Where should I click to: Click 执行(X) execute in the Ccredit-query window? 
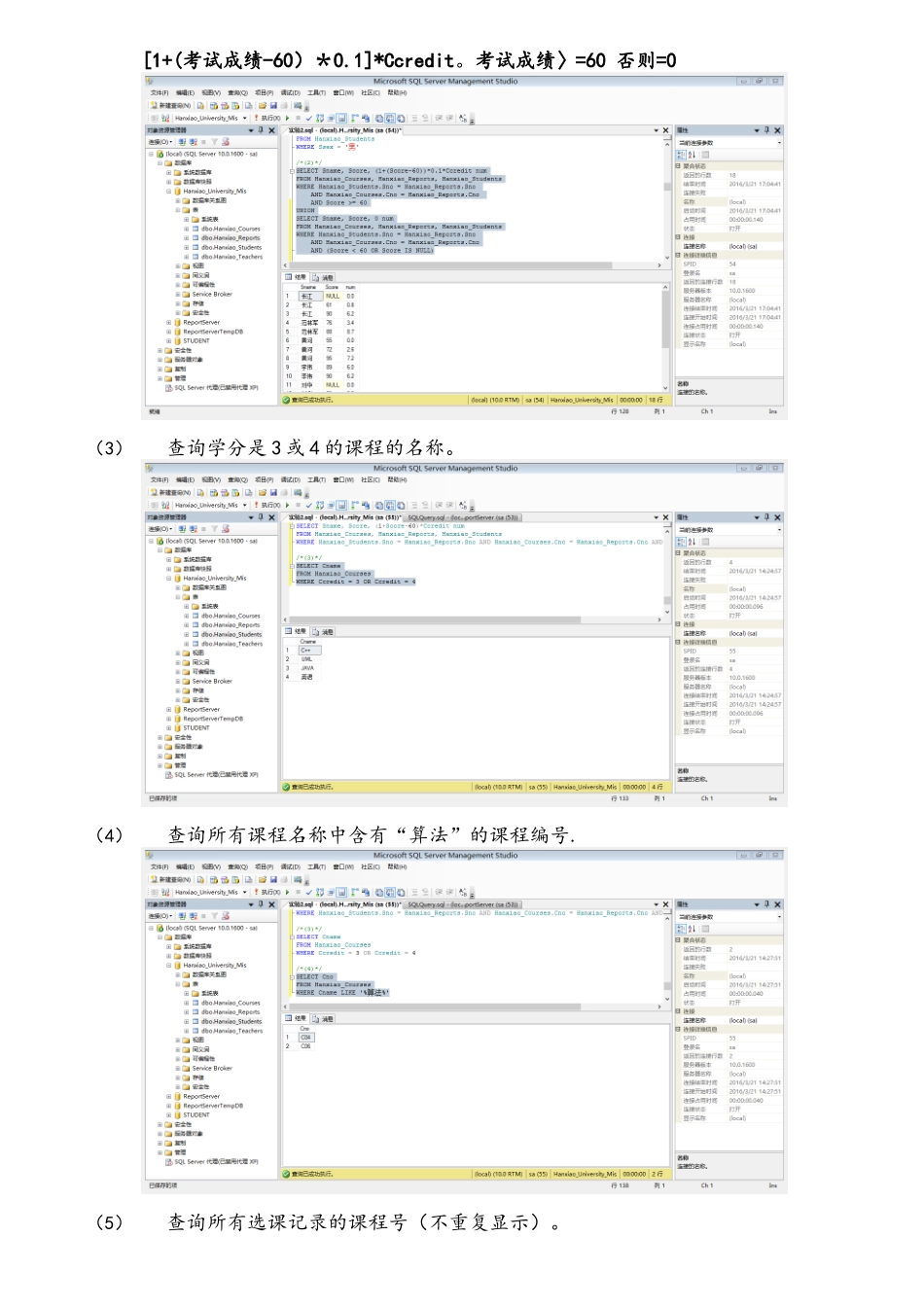click(268, 505)
